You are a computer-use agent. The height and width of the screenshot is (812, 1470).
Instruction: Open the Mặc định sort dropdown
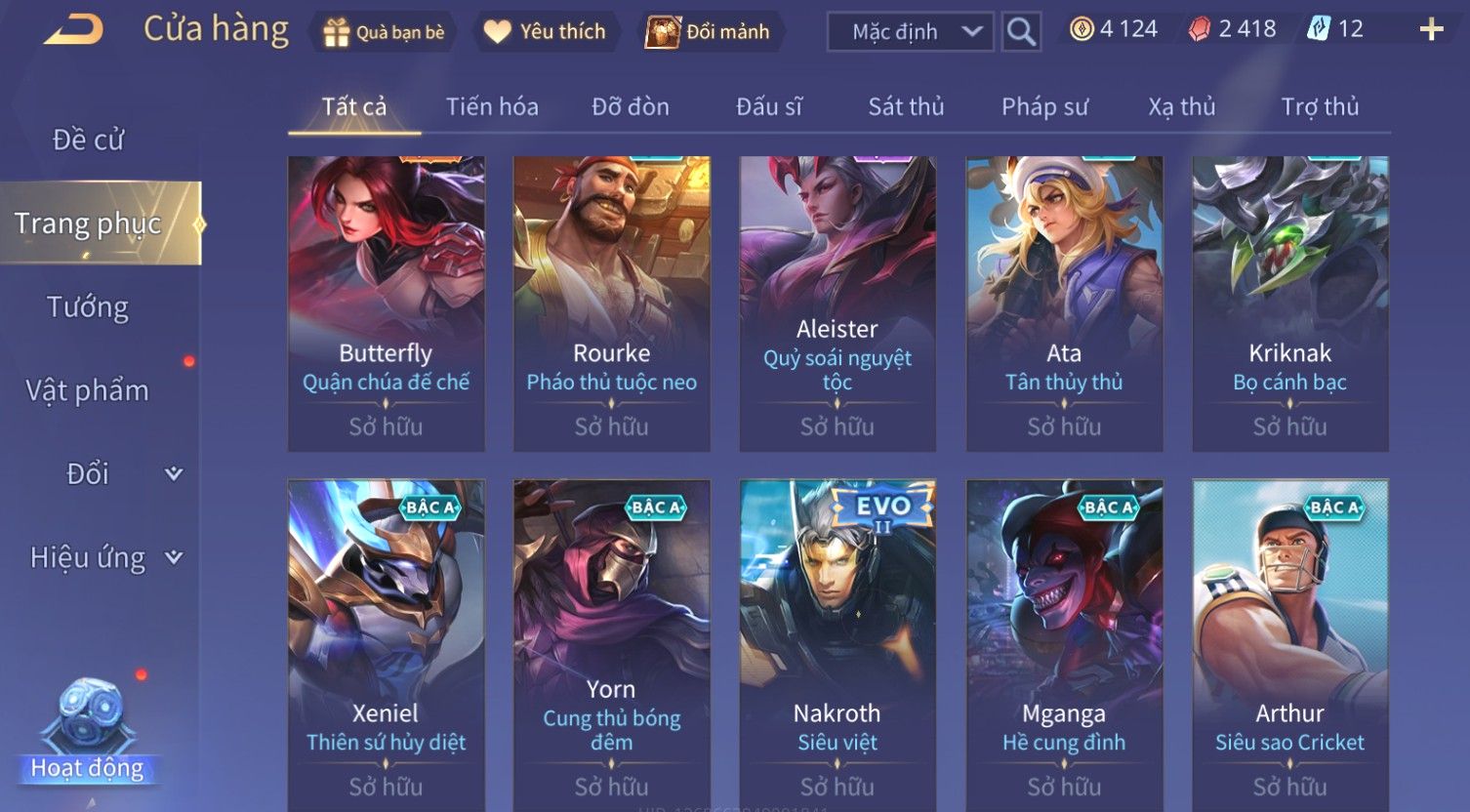(x=911, y=32)
